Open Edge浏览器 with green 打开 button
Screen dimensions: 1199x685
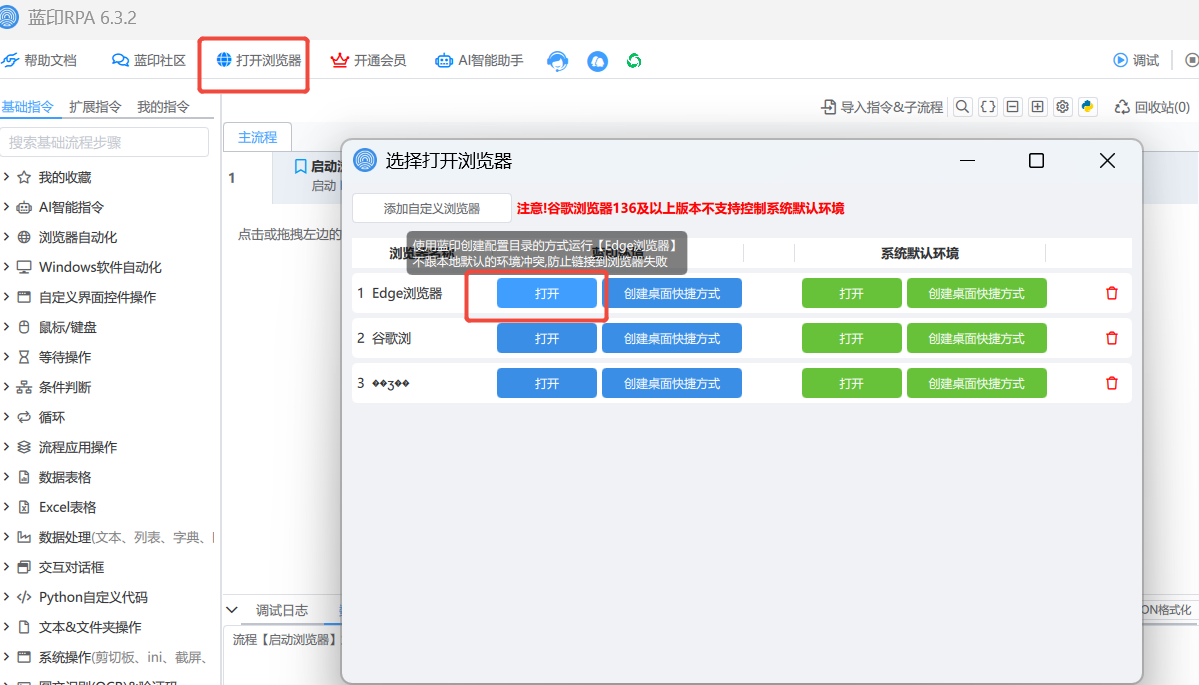(851, 294)
